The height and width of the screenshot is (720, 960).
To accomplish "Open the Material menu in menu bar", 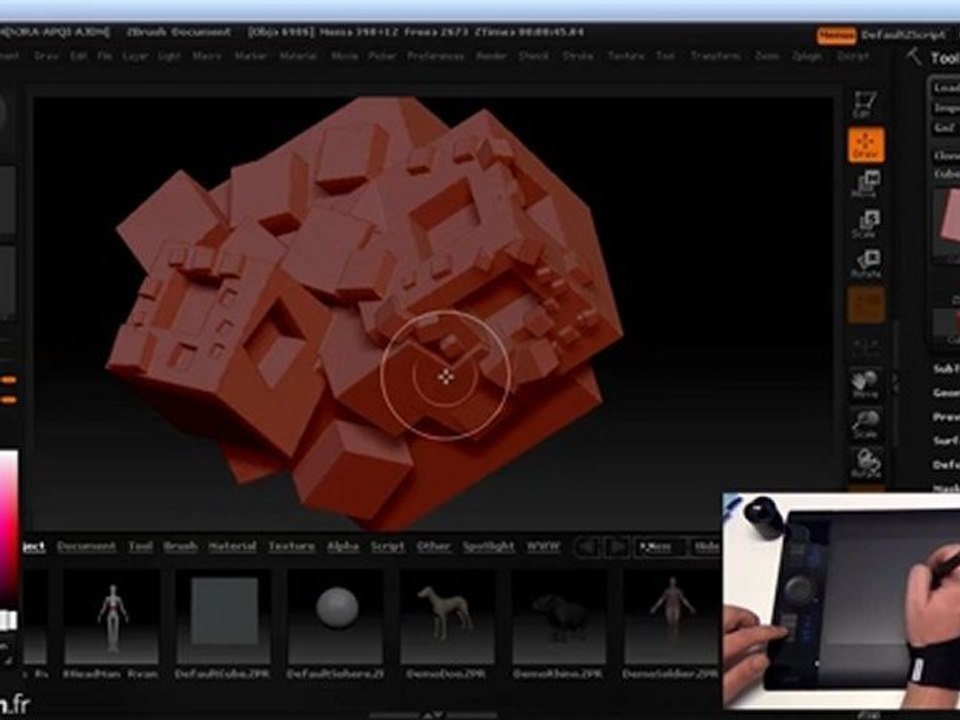I will click(298, 56).
